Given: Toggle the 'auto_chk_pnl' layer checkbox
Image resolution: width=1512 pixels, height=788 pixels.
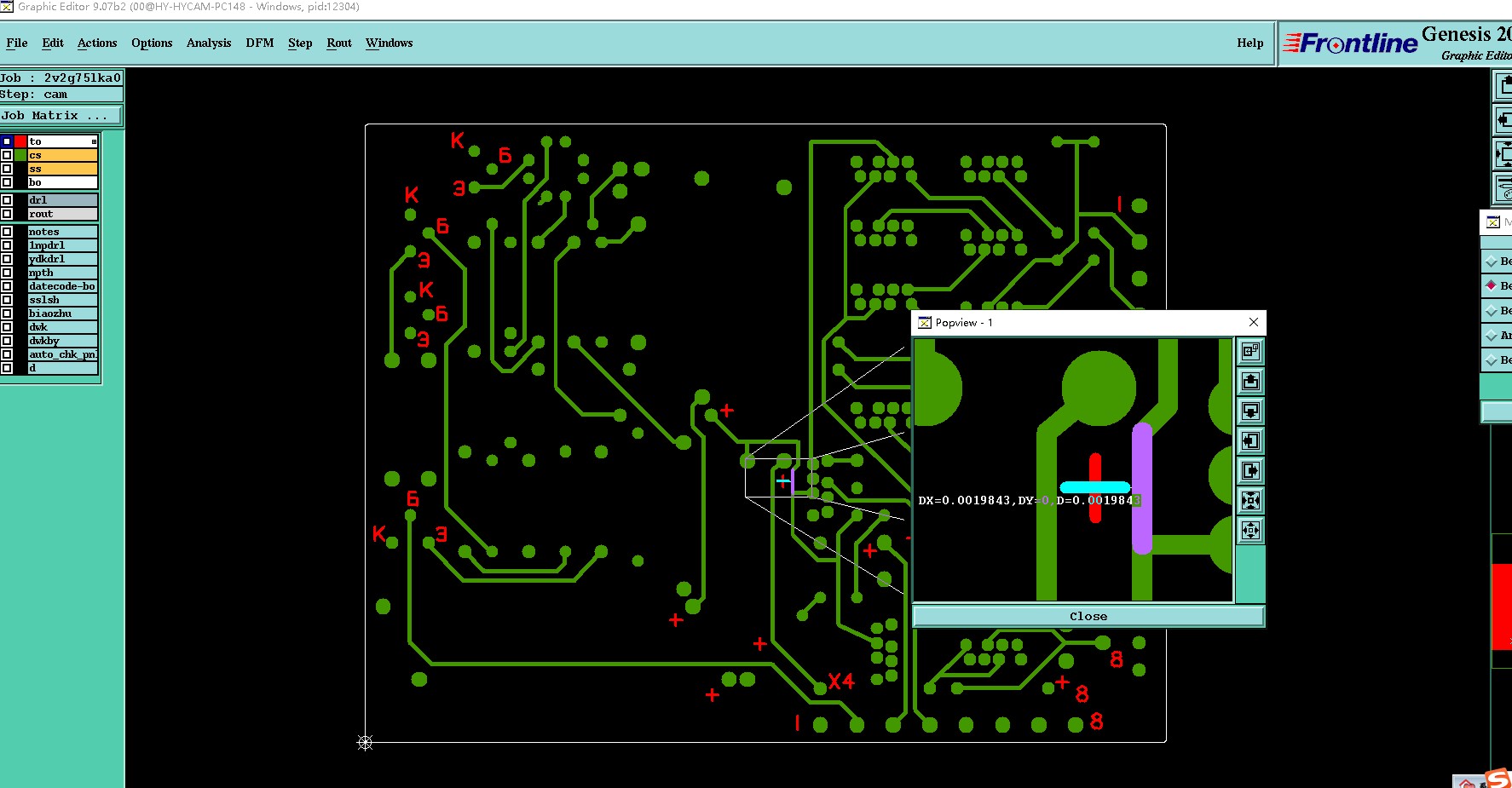Looking at the screenshot, I should coord(7,354).
